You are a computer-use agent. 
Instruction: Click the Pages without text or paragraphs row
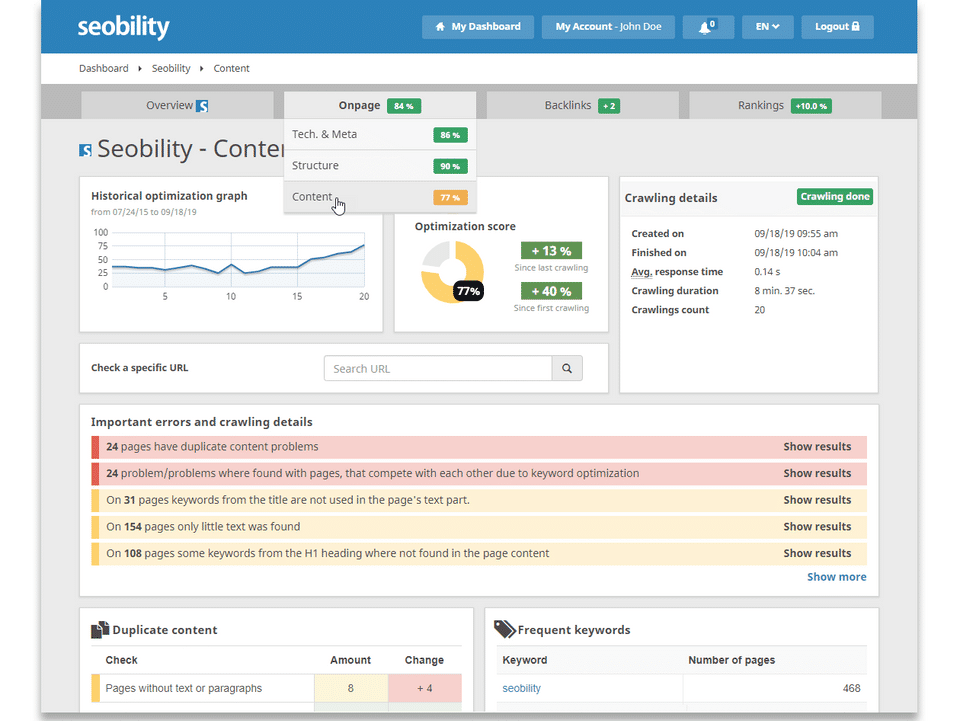tap(276, 689)
